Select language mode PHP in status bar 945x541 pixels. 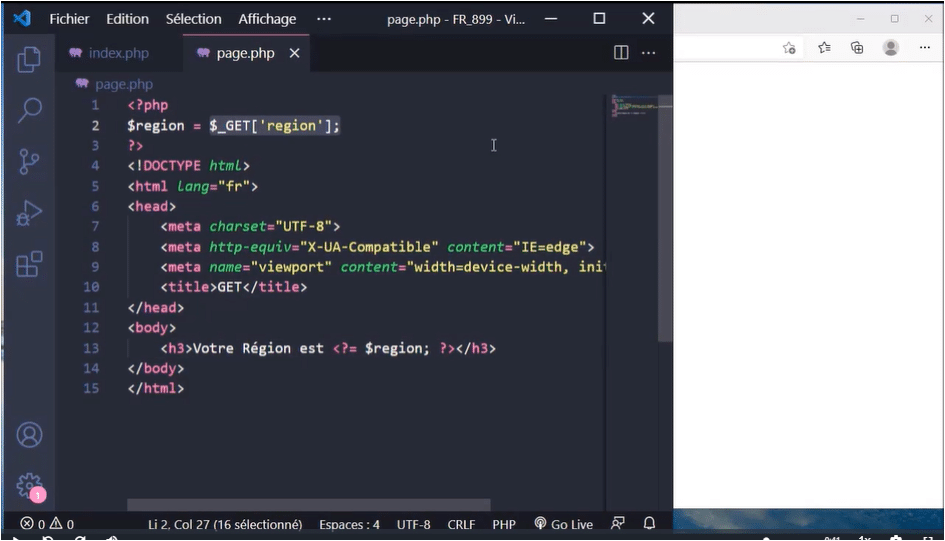(x=504, y=524)
